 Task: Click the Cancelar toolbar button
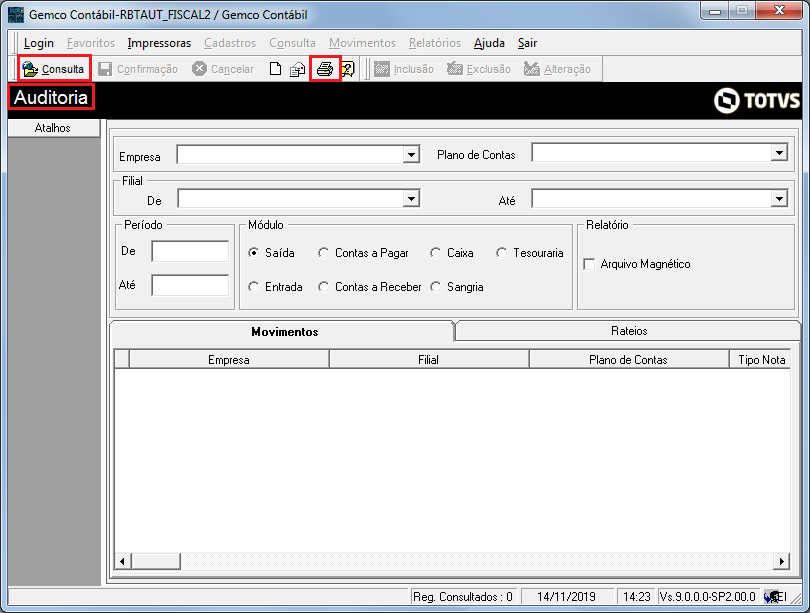pos(223,69)
